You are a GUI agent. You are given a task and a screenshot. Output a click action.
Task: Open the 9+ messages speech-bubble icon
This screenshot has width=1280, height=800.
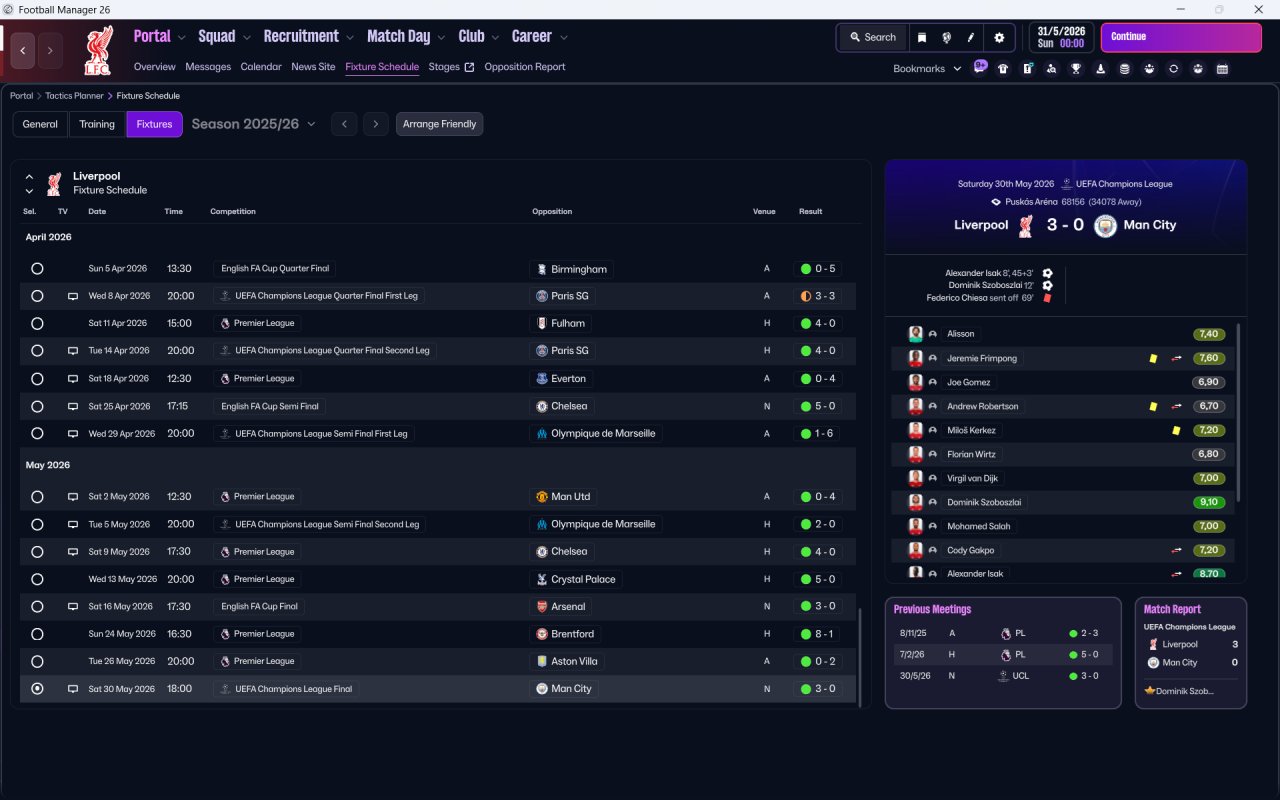[980, 67]
